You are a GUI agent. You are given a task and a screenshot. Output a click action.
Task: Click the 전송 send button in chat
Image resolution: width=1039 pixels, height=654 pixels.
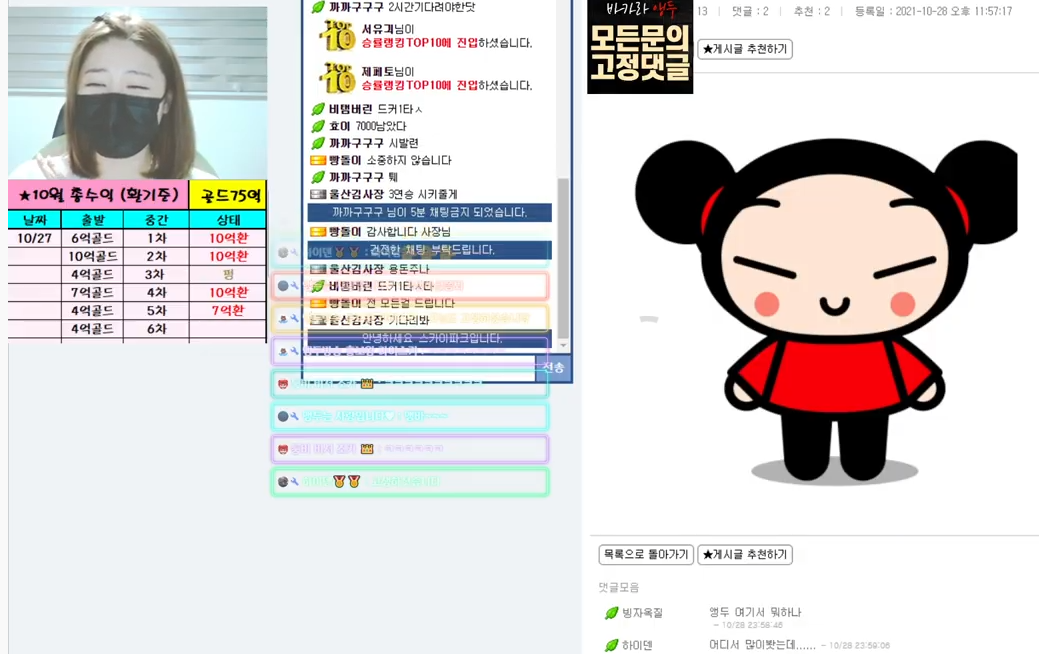(x=553, y=367)
